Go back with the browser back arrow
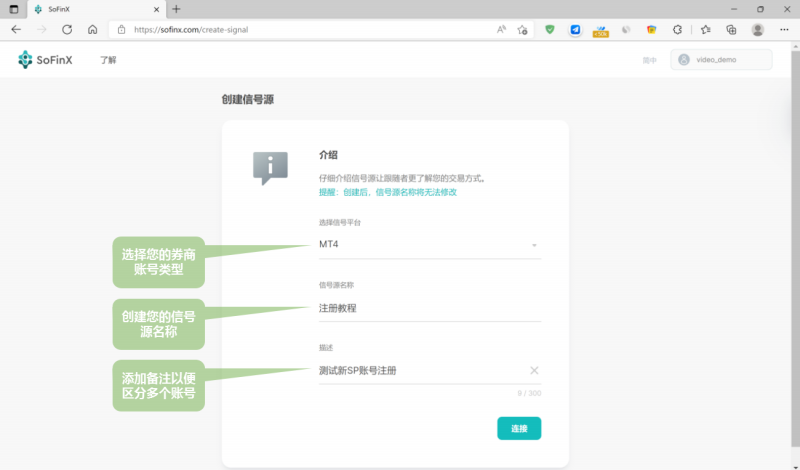Screen dimensions: 800x470 16,30
